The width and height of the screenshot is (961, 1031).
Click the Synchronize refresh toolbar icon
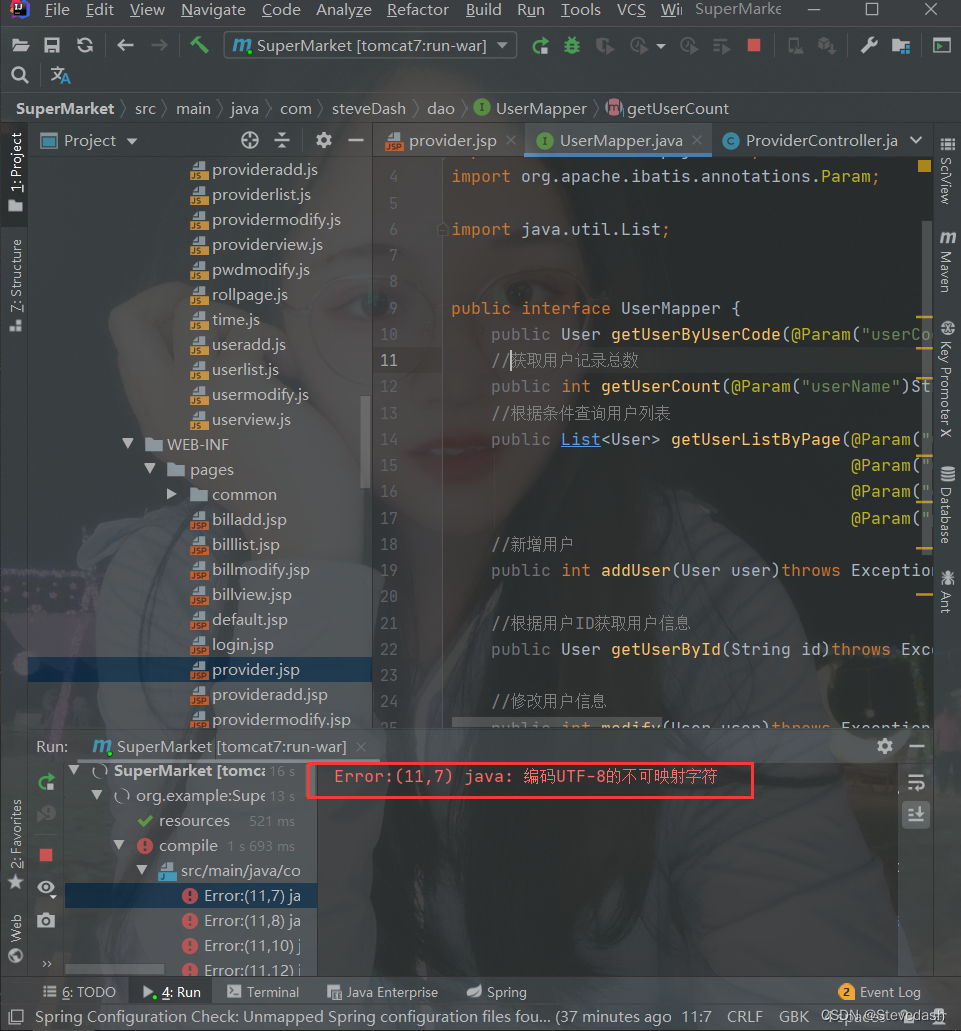coord(85,45)
